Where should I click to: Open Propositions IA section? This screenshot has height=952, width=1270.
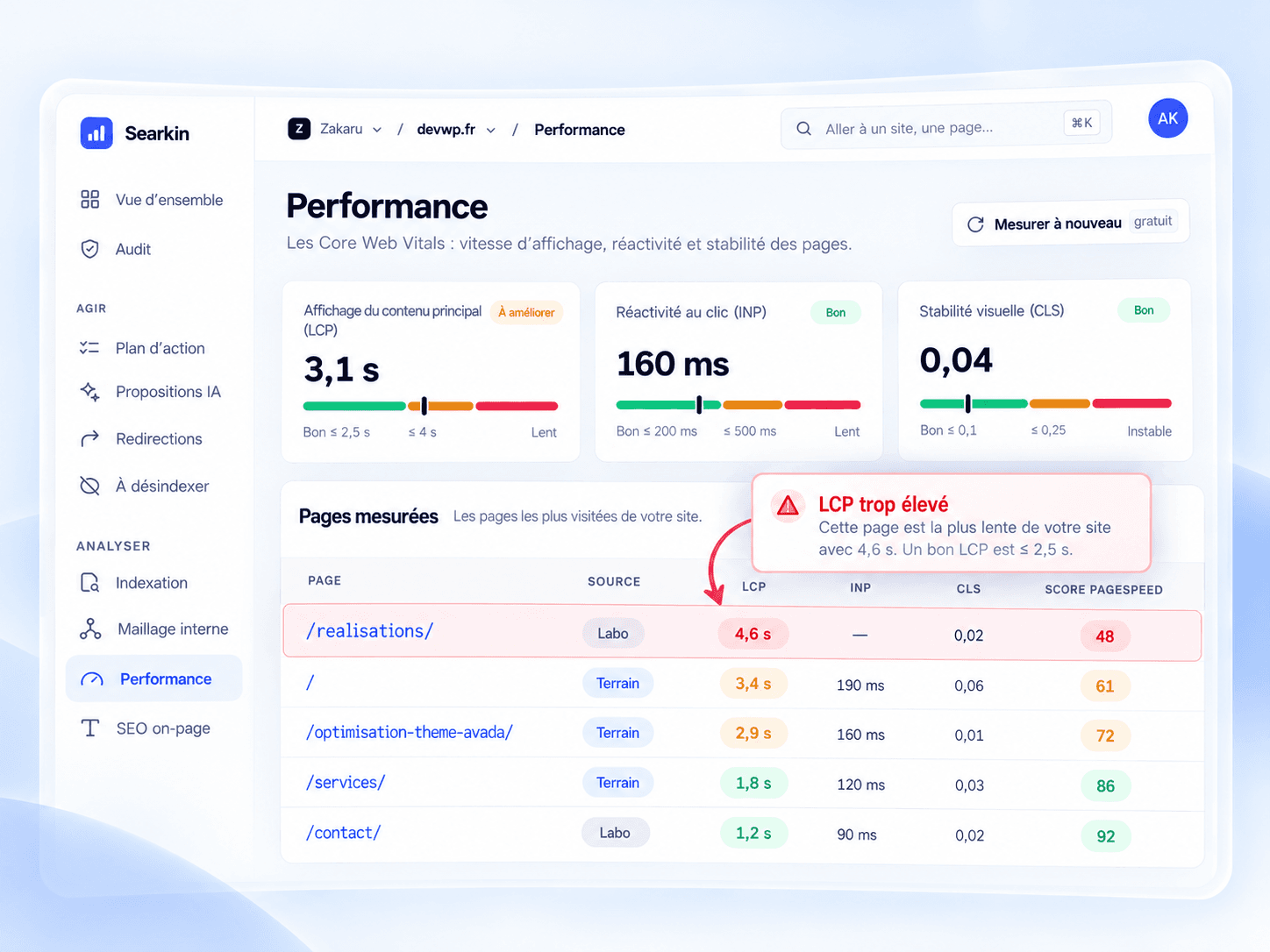pos(150,392)
